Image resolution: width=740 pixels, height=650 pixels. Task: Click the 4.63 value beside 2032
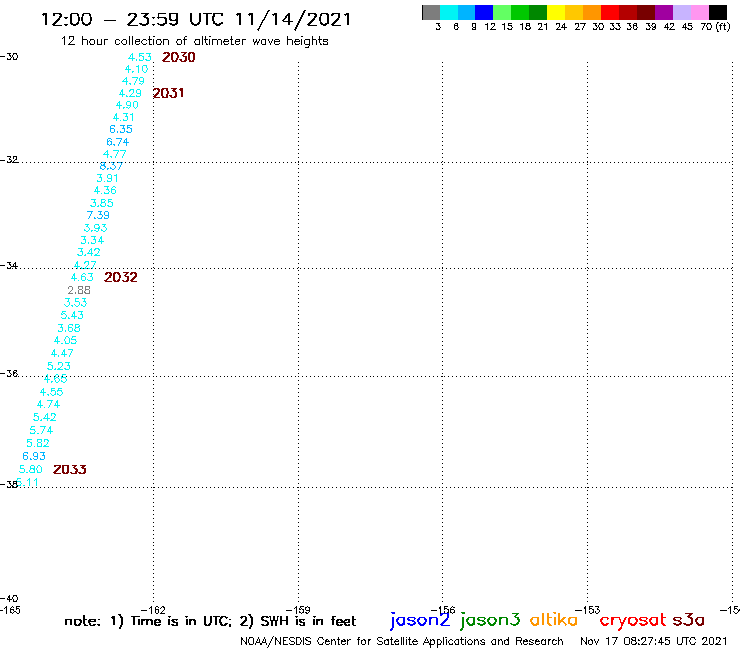(82, 277)
